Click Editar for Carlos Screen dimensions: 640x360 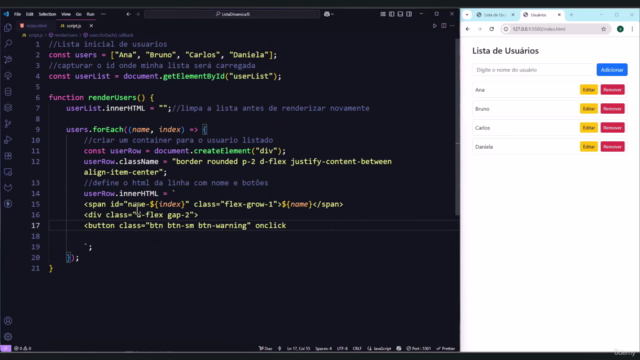[x=589, y=128]
